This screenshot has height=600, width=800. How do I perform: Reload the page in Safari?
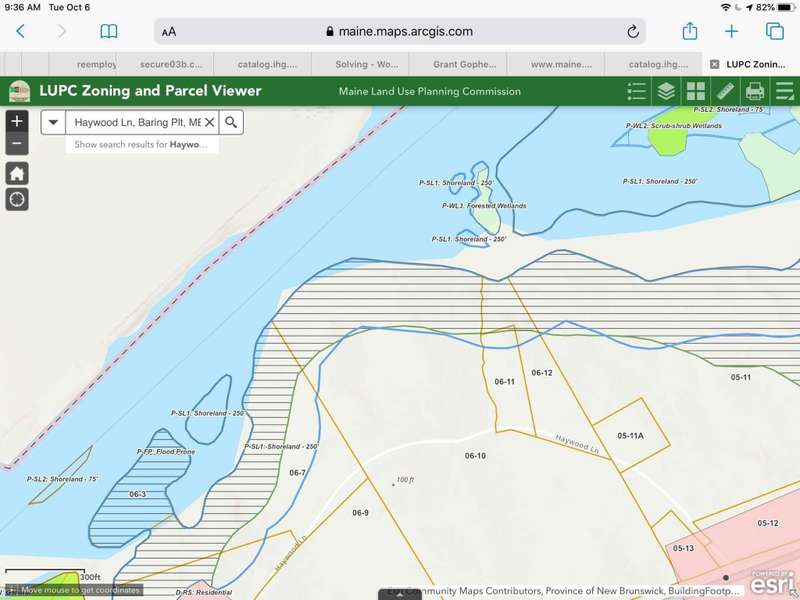point(632,31)
